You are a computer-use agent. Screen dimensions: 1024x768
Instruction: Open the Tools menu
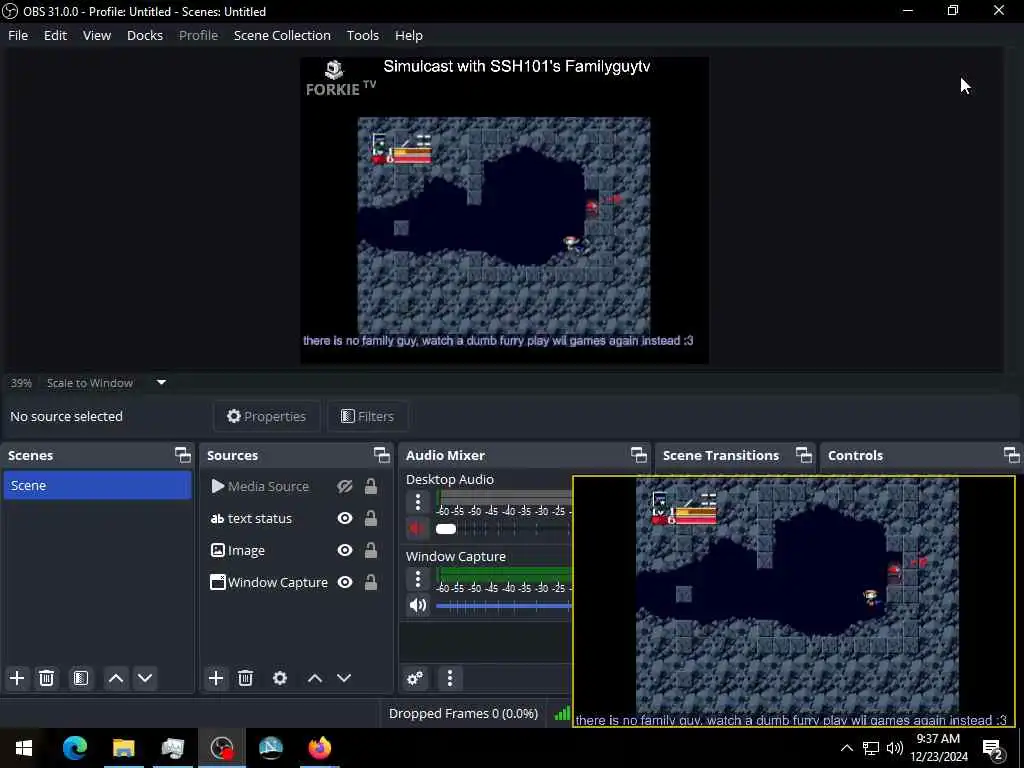point(362,35)
